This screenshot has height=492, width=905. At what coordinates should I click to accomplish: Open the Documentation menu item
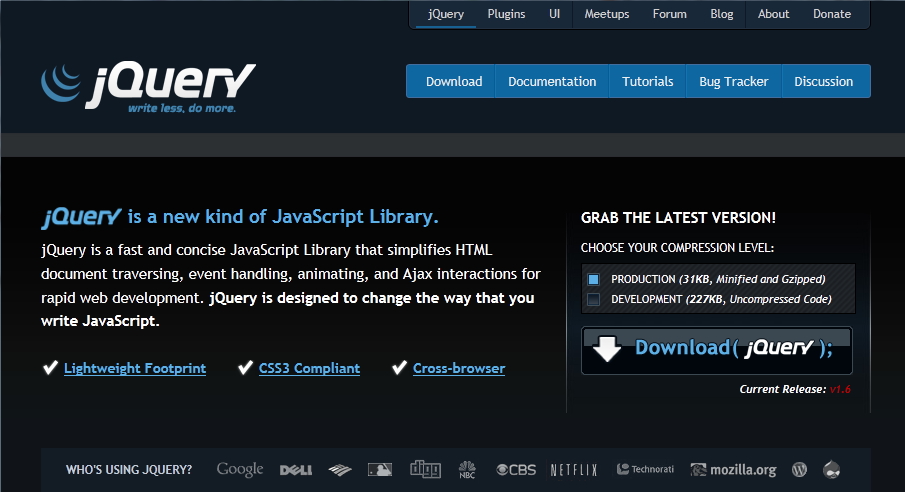(x=552, y=82)
